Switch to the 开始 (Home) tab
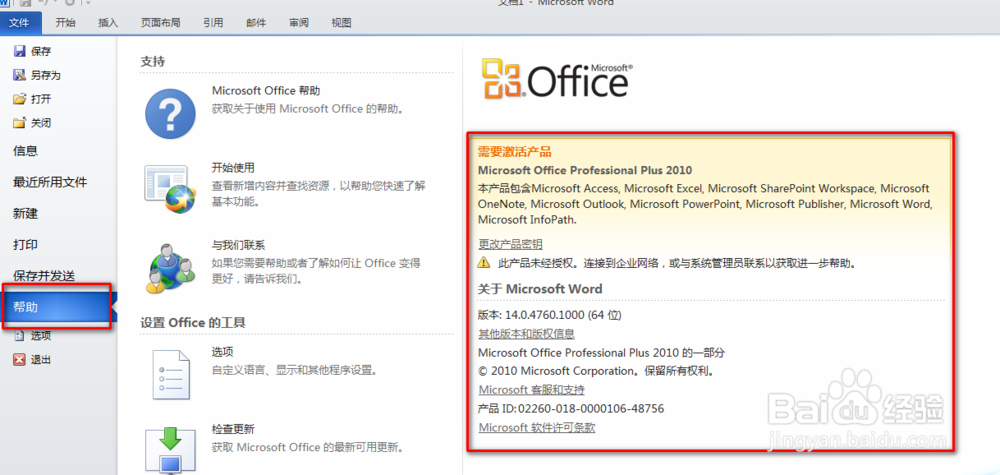The width and height of the screenshot is (1000, 475). [x=65, y=23]
